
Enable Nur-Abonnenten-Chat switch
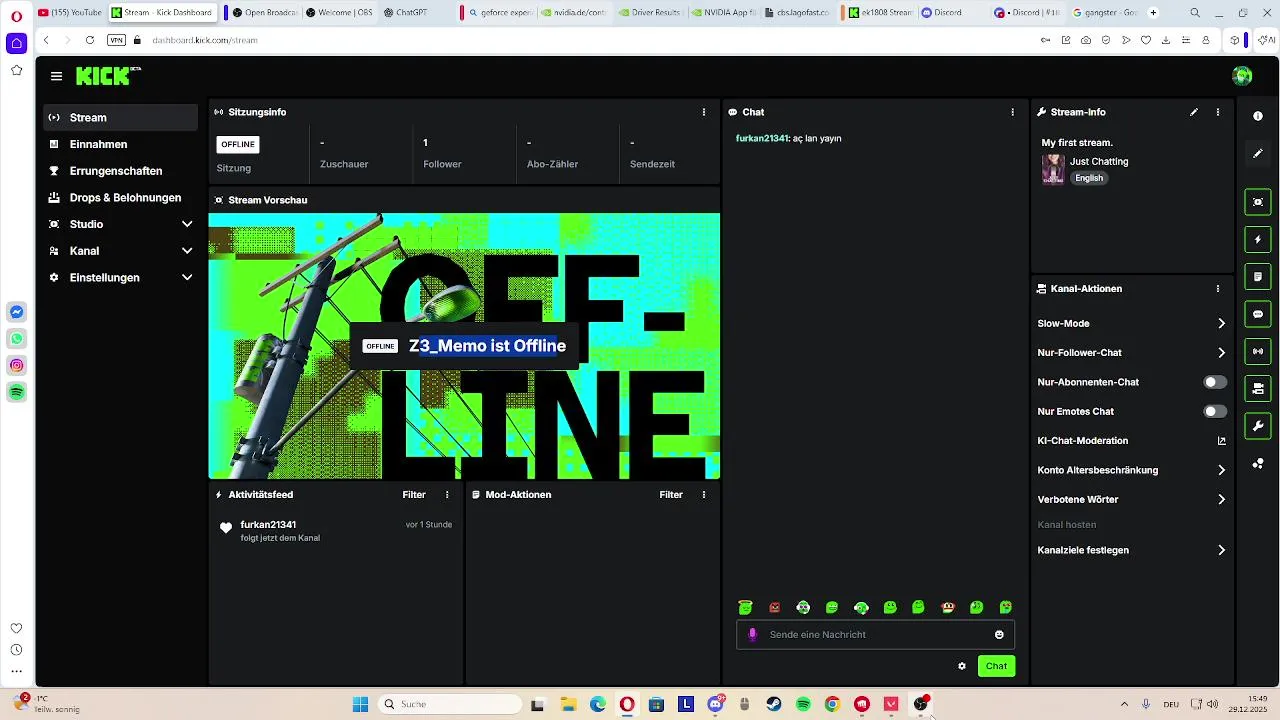[1215, 382]
